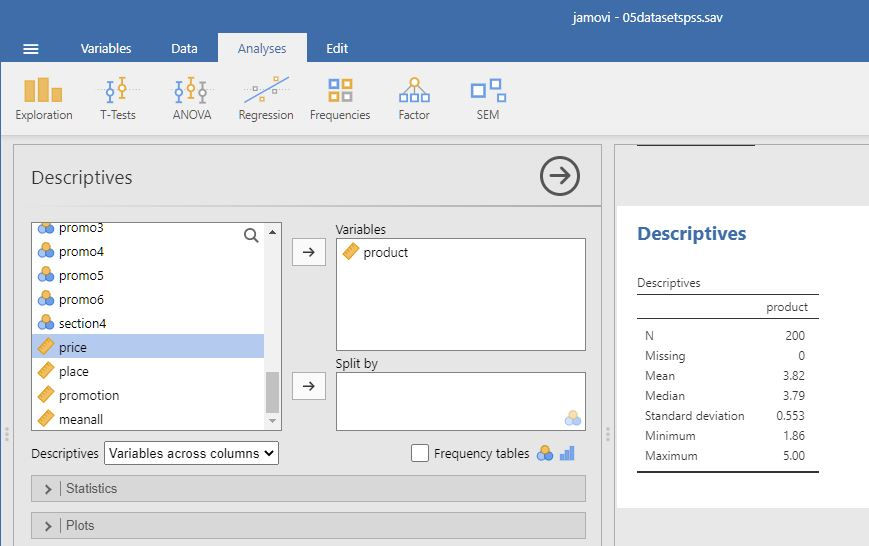Viewport: 869px width, 546px height.
Task: Move selected variable into Split by box
Action: [x=309, y=386]
